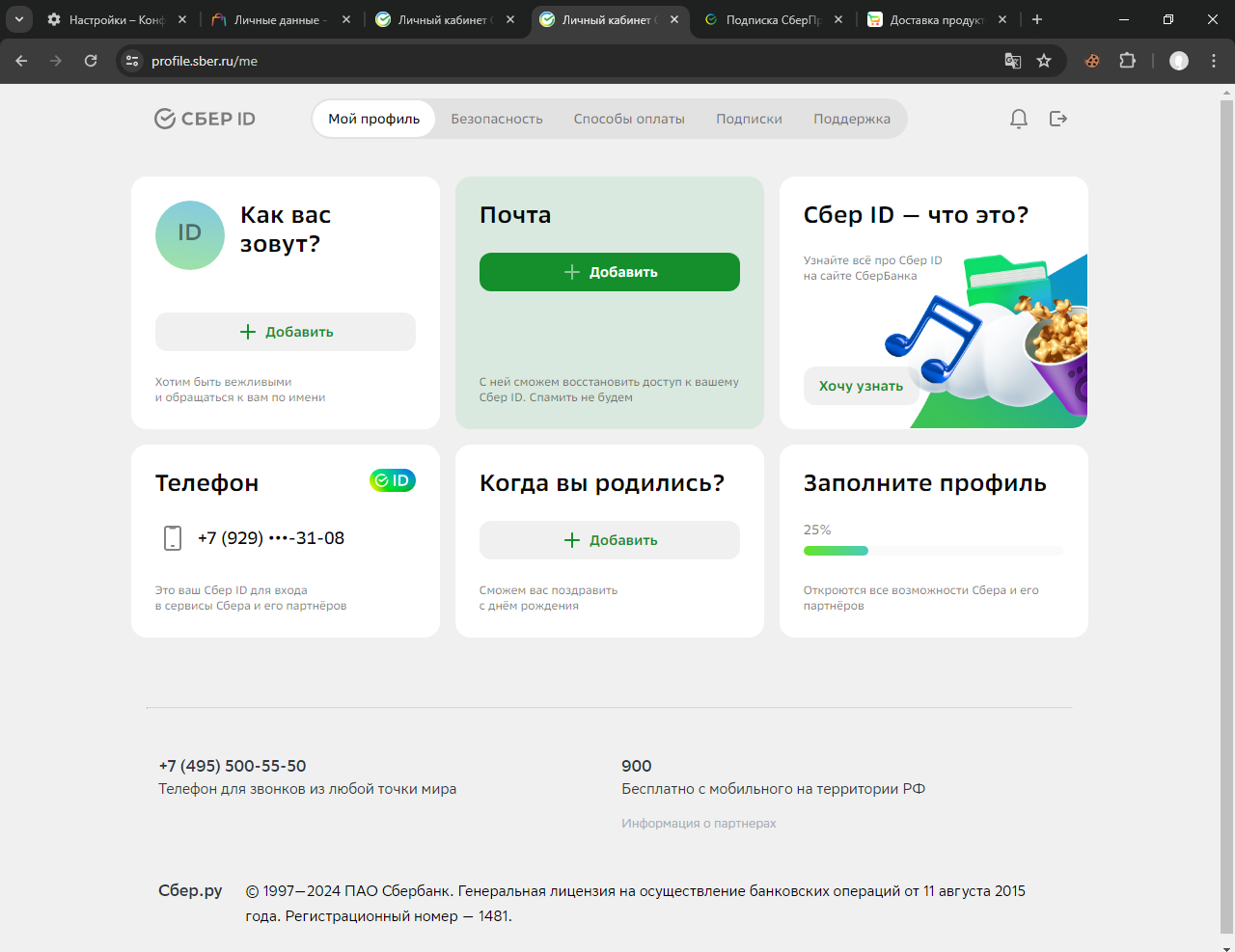
Task: Click the Заполните профиль heading
Action: pos(925,483)
